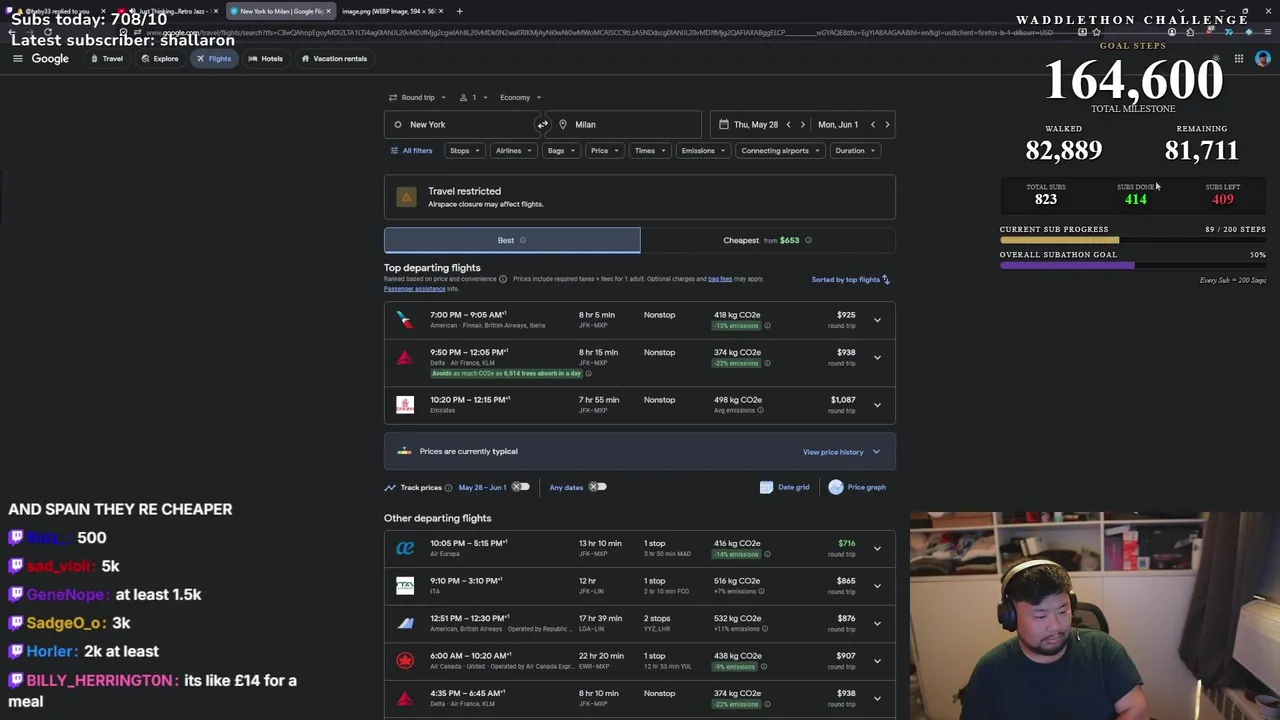The image size is (1280, 720).
Task: Open the Economy class dropdown
Action: (x=520, y=98)
